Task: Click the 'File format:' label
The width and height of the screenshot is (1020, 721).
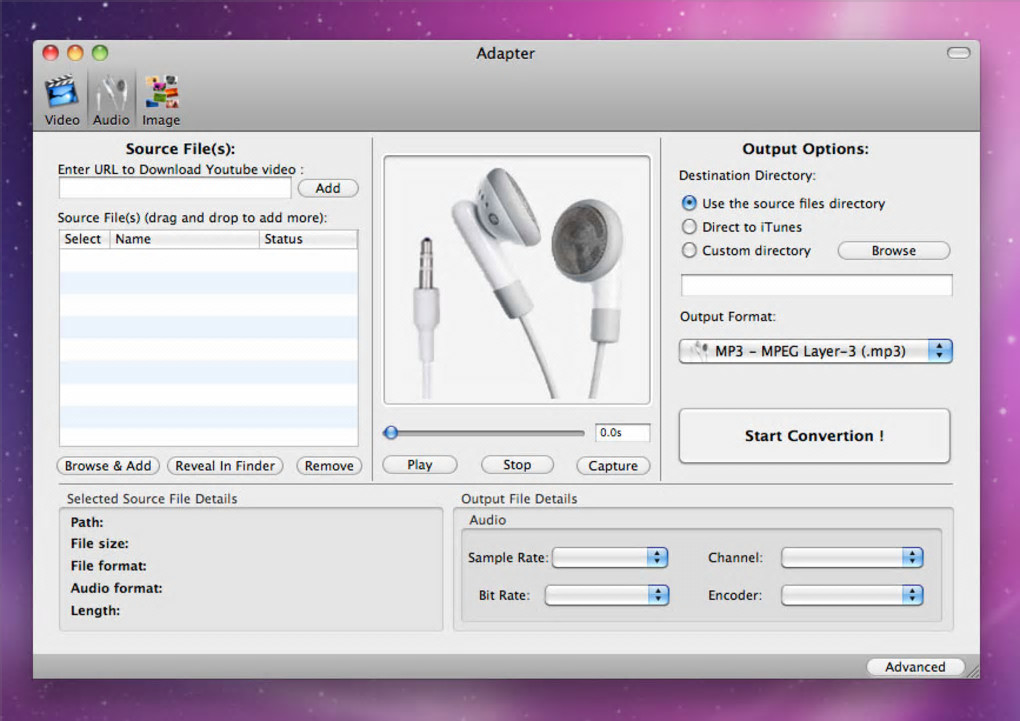Action: point(109,565)
